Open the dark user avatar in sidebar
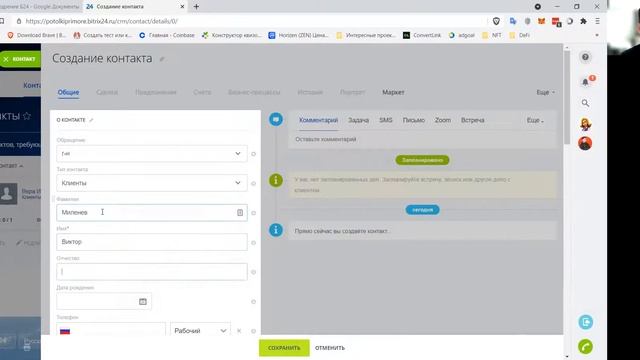 (585, 143)
